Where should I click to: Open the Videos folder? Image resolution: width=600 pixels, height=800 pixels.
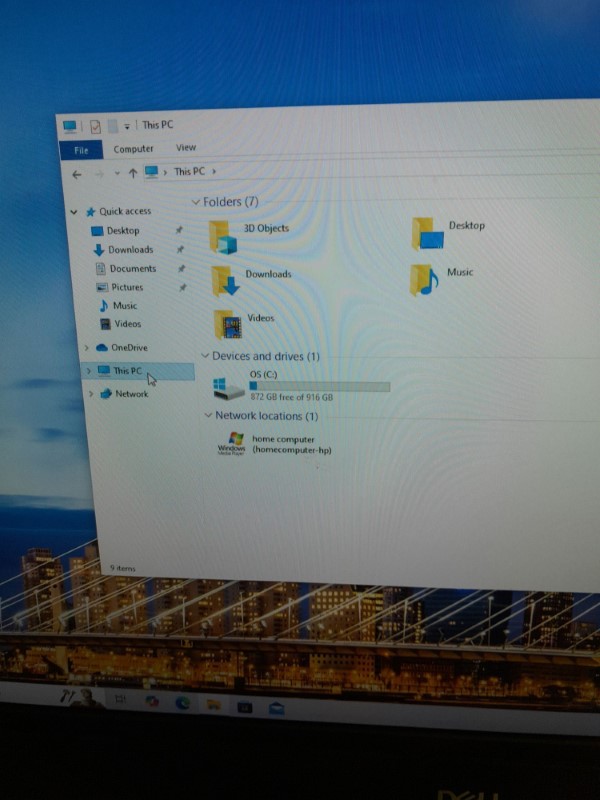[x=231, y=324]
